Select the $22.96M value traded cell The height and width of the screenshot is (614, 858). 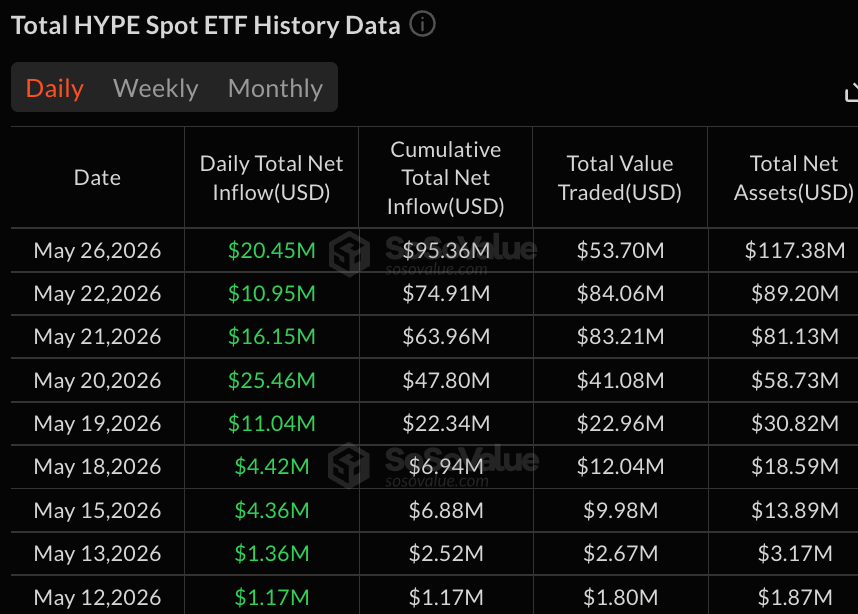pos(621,423)
